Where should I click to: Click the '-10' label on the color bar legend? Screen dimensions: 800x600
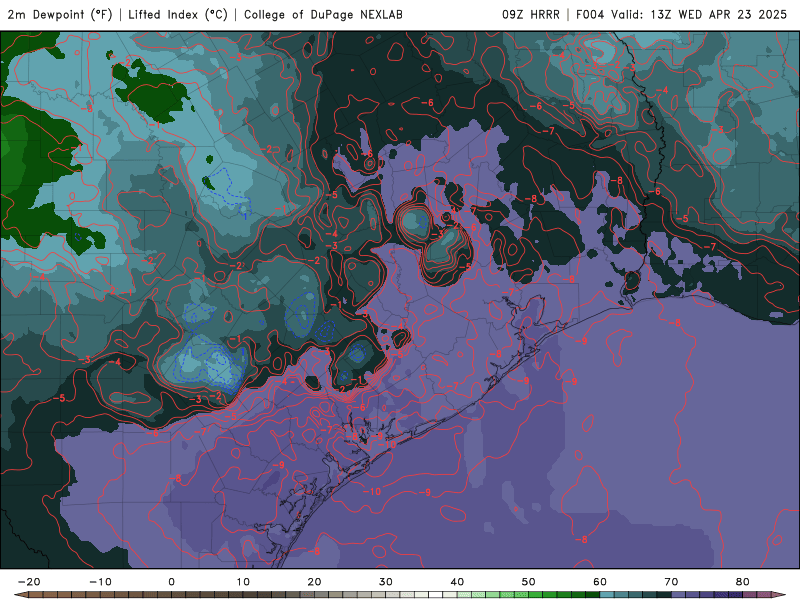click(101, 582)
